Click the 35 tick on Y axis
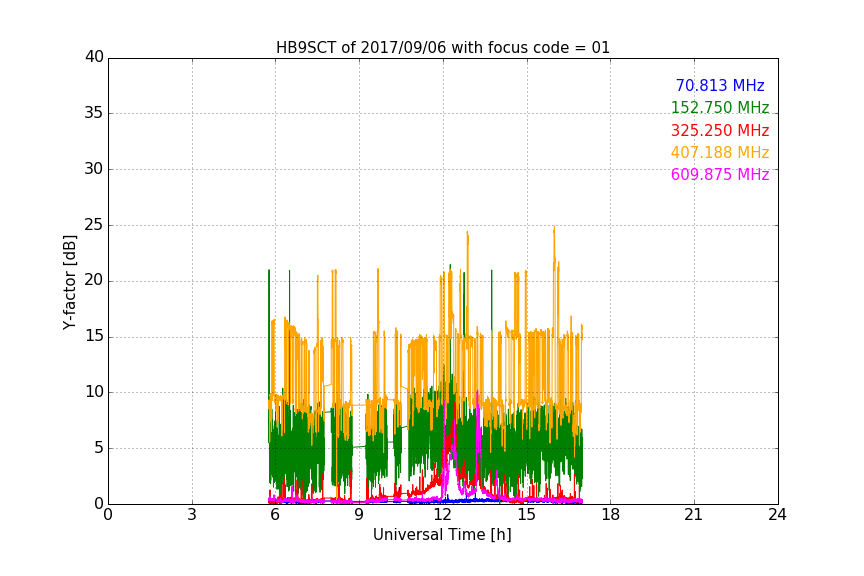 tap(94, 113)
